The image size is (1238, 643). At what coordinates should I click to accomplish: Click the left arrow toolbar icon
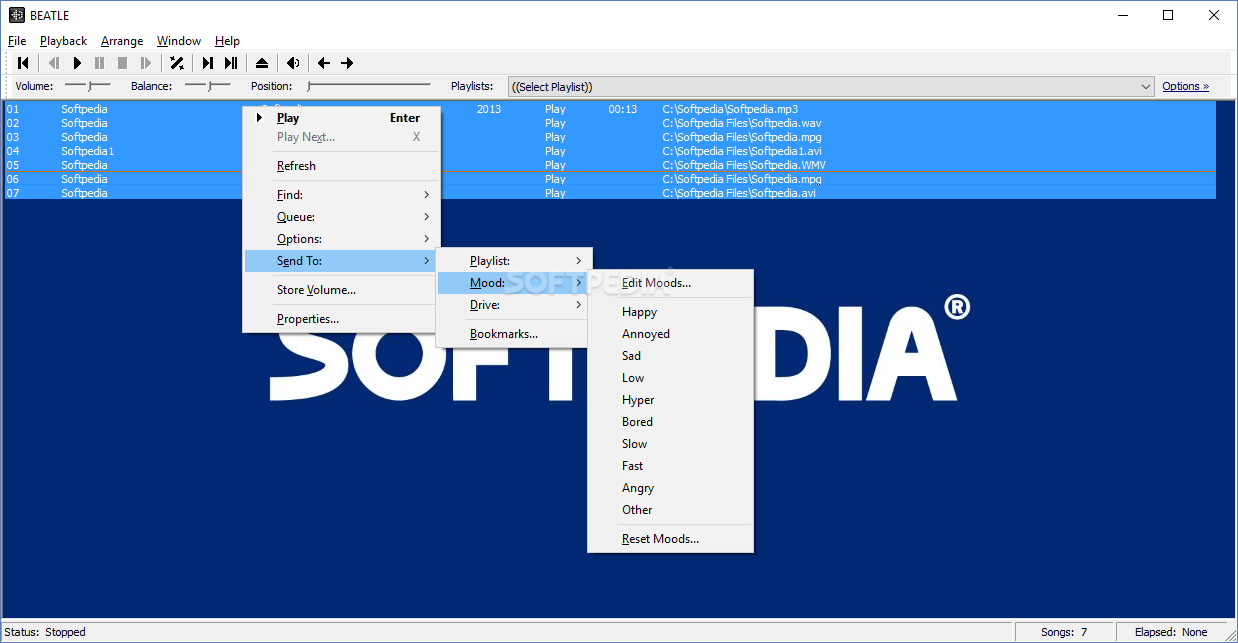point(324,63)
